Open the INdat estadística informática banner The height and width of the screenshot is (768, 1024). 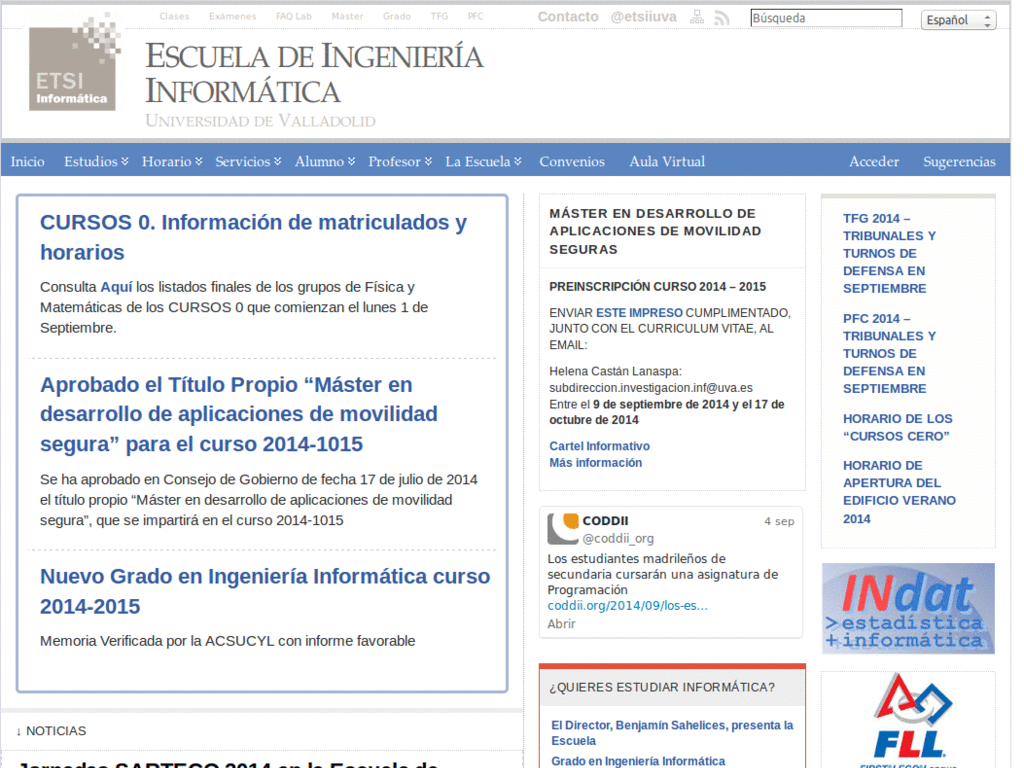[x=908, y=609]
